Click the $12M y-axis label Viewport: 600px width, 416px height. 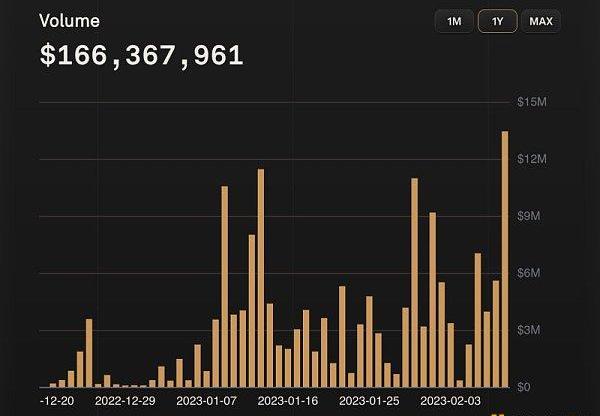point(530,159)
